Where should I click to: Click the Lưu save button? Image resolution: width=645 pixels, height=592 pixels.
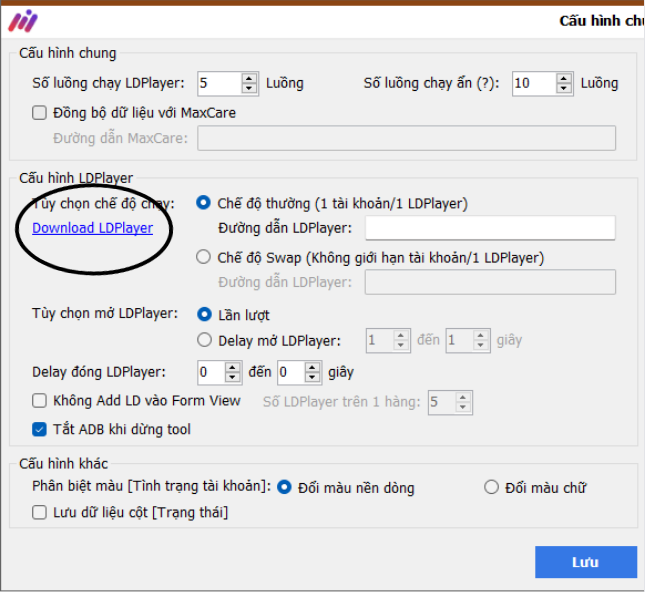coord(585,562)
